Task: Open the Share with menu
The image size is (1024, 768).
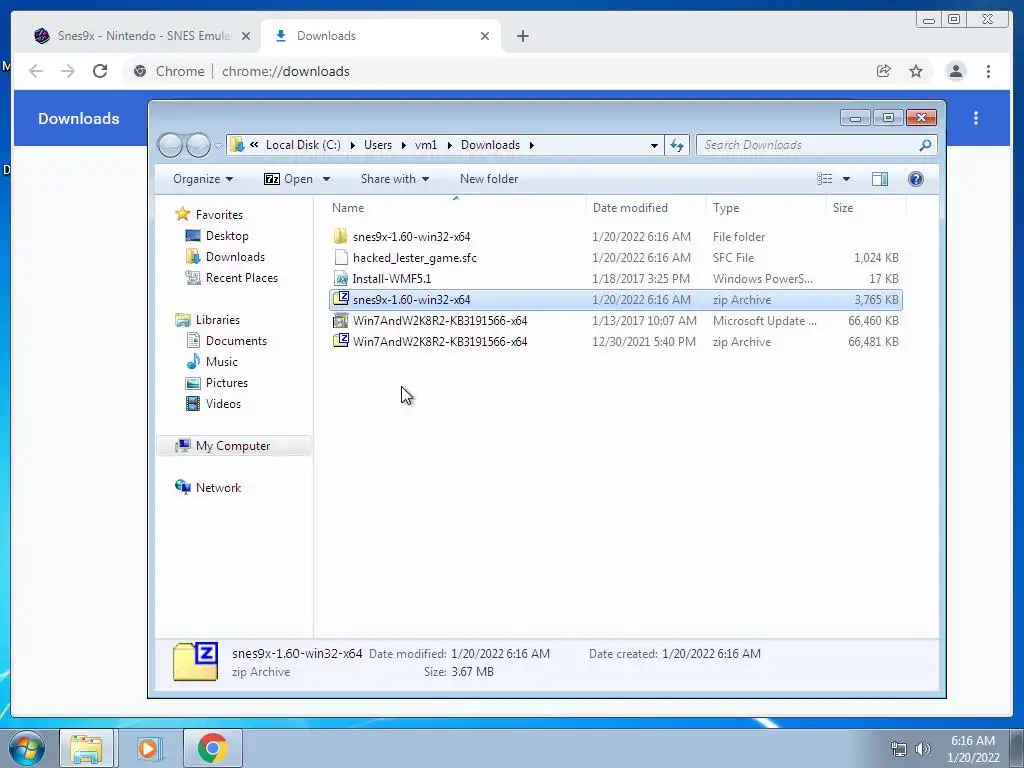Action: click(x=394, y=179)
